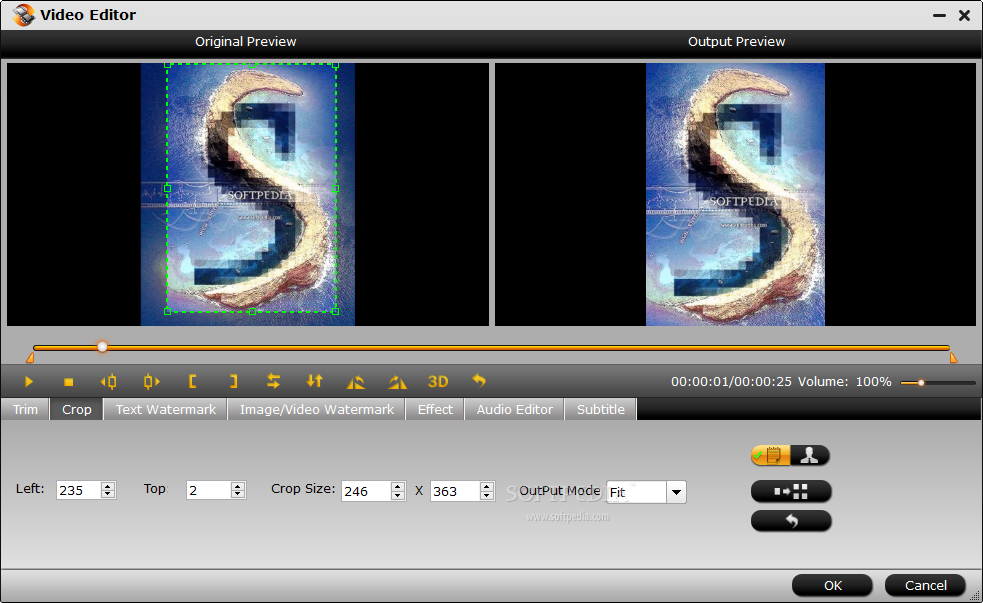Click the orange undo arrow in toolbar
Viewport: 983px width, 603px height.
tap(479, 380)
